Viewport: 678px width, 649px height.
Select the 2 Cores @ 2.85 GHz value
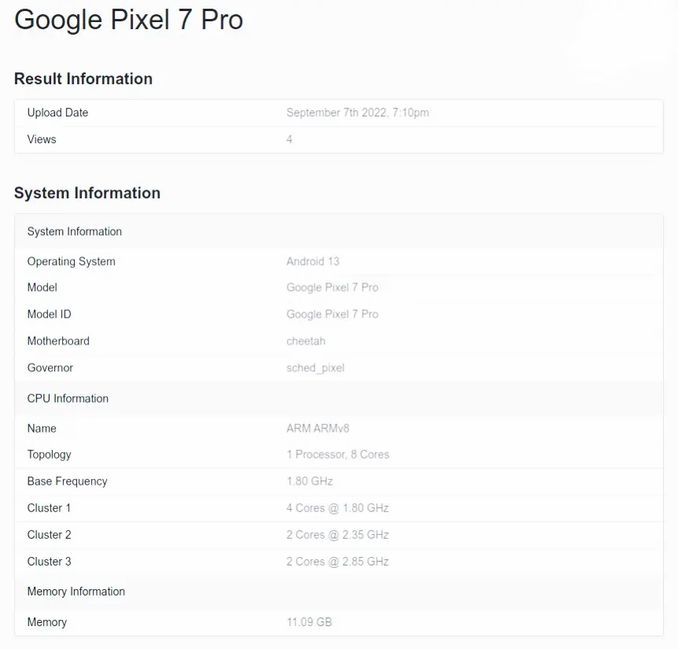[x=337, y=562]
